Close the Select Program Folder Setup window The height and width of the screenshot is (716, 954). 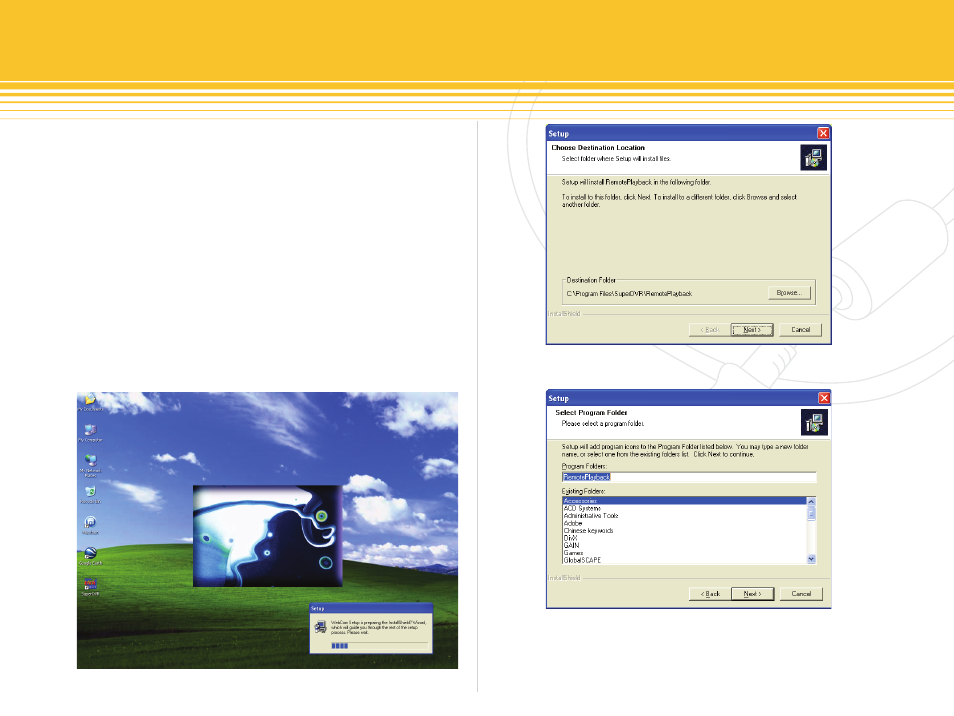pos(824,398)
